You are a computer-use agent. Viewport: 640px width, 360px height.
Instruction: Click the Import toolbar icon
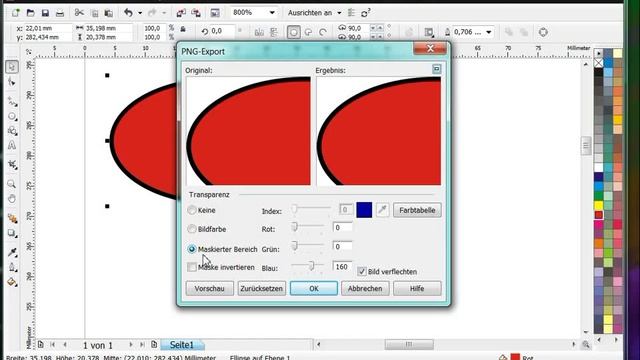(181, 13)
